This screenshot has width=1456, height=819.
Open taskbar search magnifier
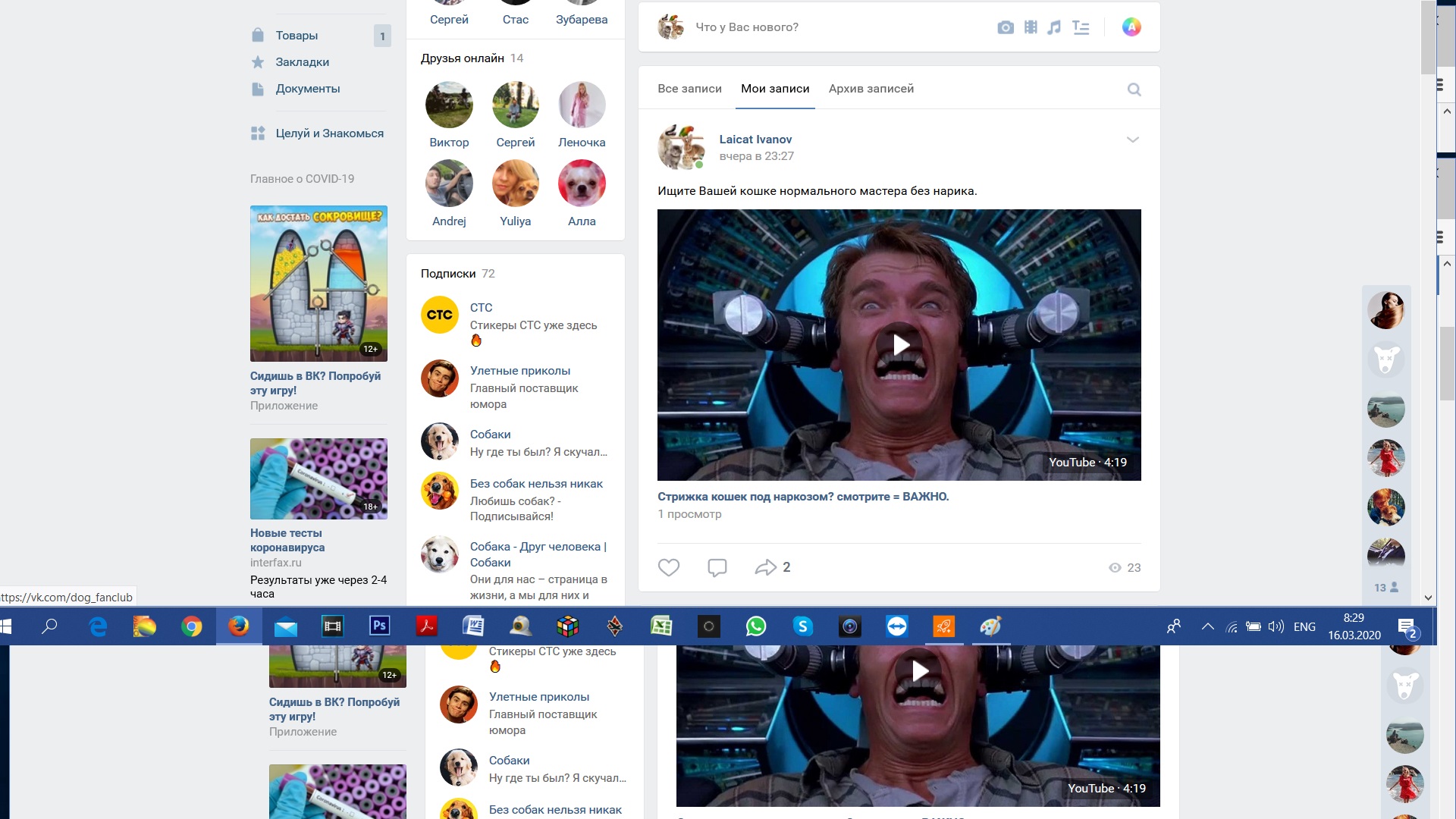coord(50,626)
